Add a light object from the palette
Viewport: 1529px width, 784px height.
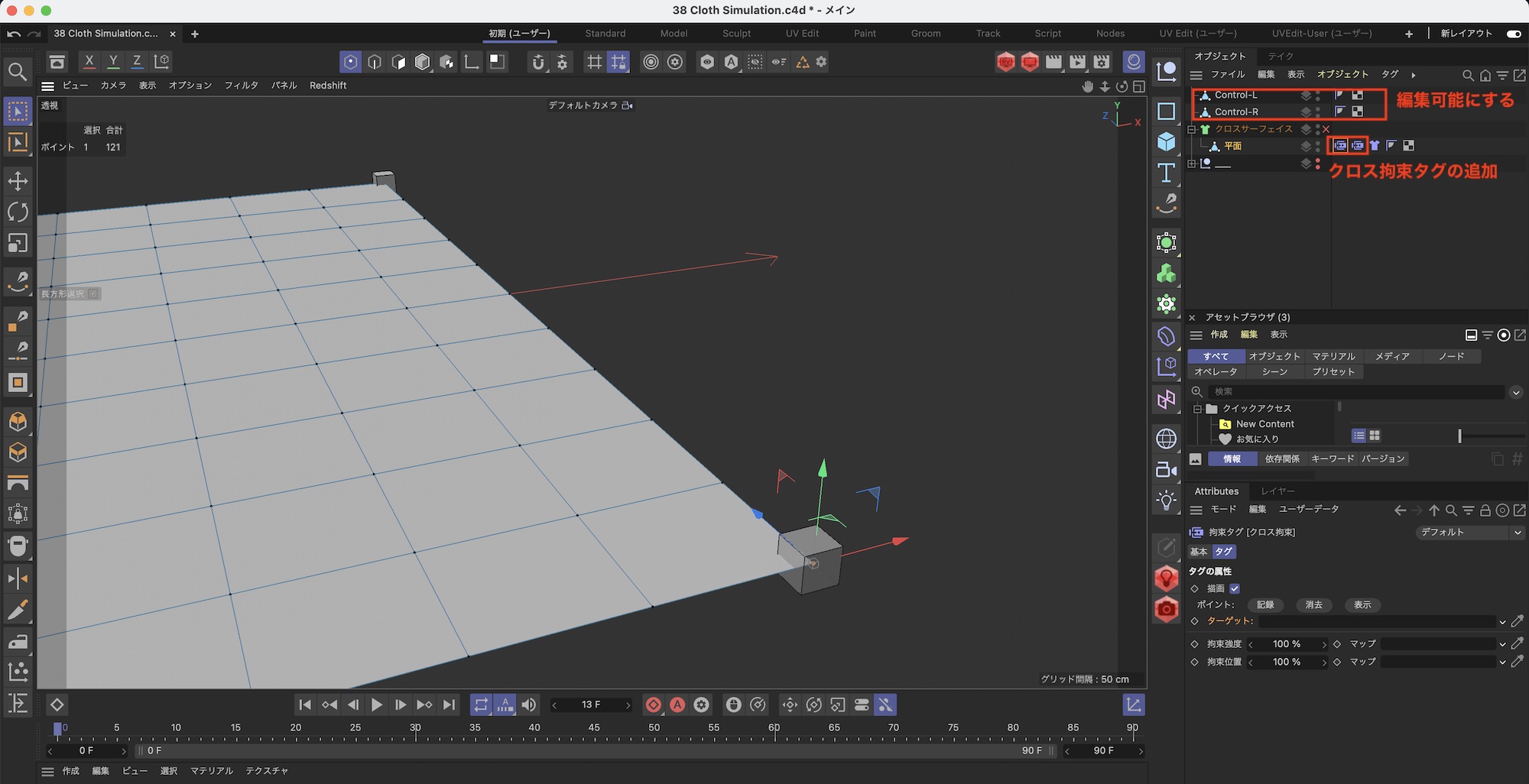(1166, 501)
